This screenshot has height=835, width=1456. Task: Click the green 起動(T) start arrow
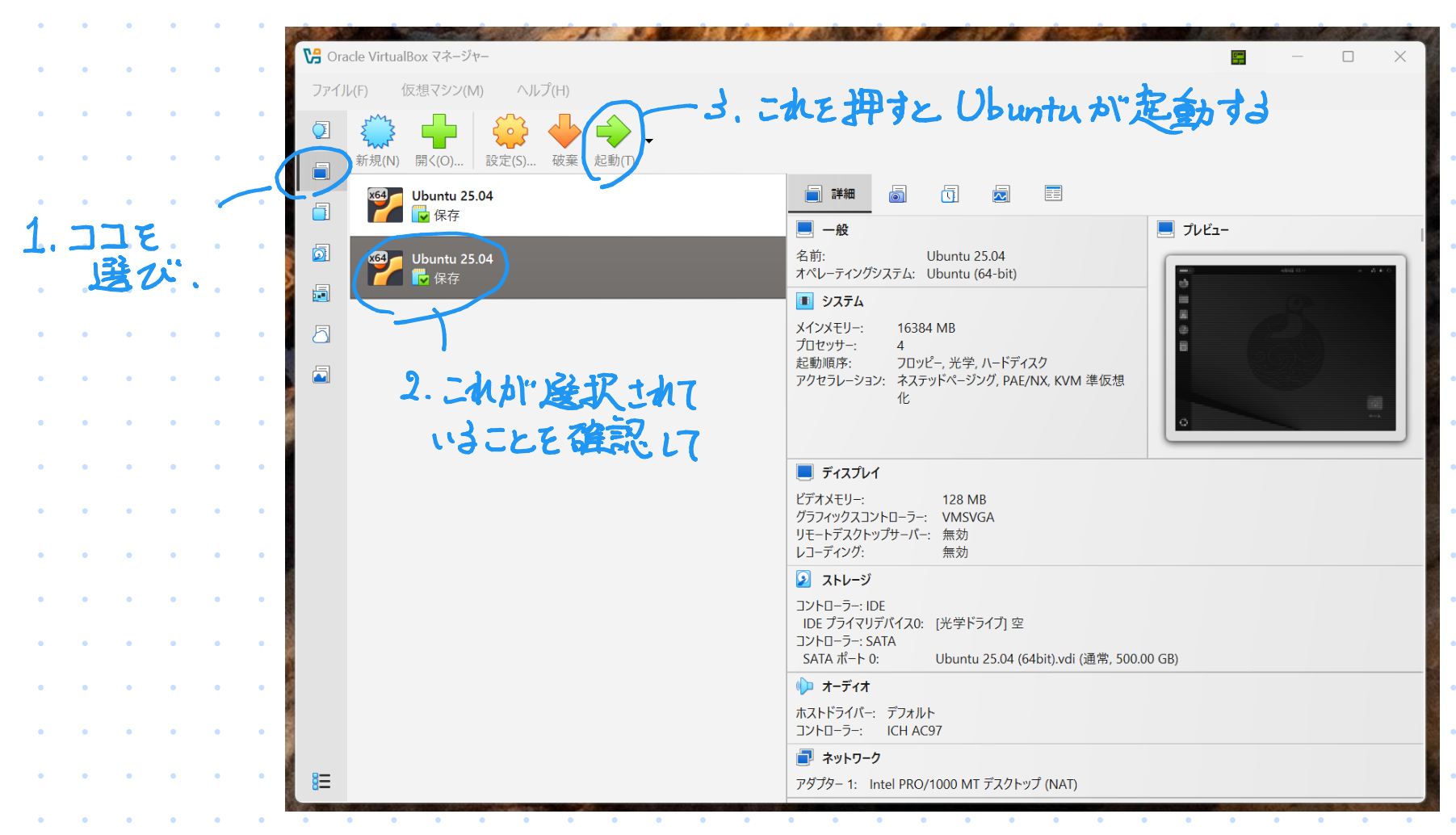point(613,132)
